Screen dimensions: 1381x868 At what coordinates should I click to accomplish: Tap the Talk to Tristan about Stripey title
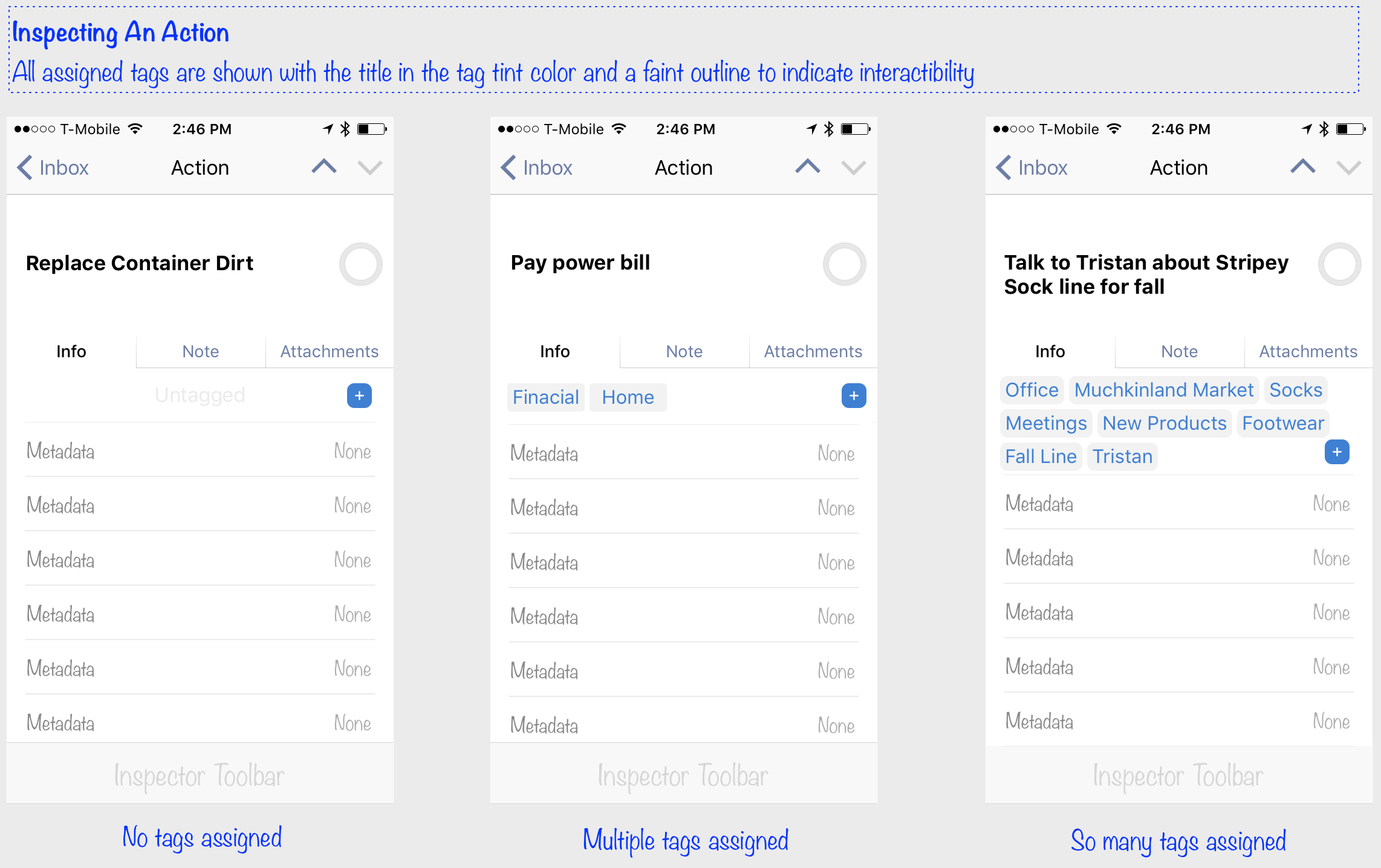(x=1146, y=274)
